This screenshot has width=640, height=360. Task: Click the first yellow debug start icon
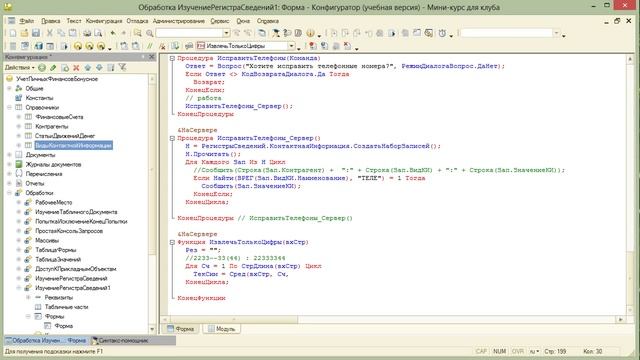[78, 46]
